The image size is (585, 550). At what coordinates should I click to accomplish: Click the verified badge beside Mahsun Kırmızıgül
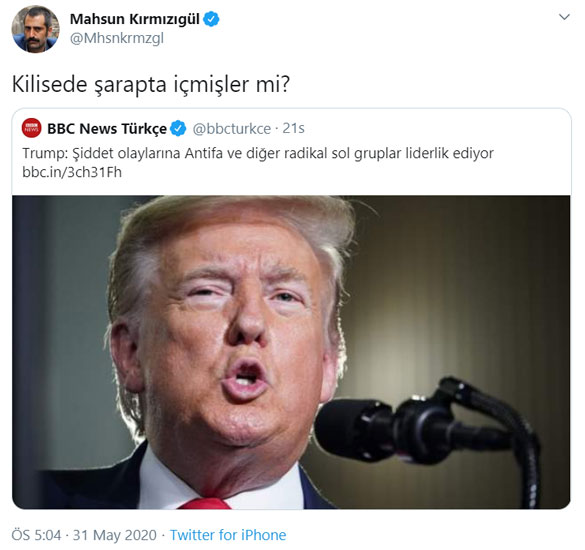[x=211, y=19]
